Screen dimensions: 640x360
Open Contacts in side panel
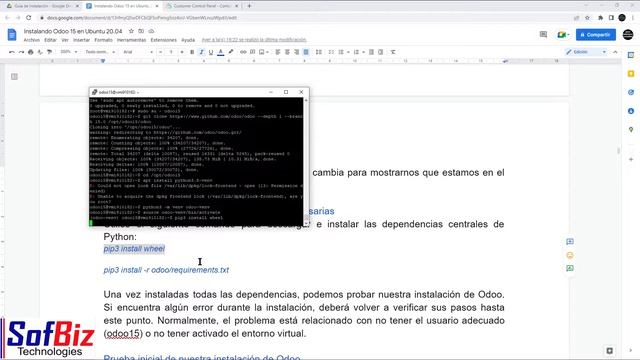pyautogui.click(x=631, y=111)
